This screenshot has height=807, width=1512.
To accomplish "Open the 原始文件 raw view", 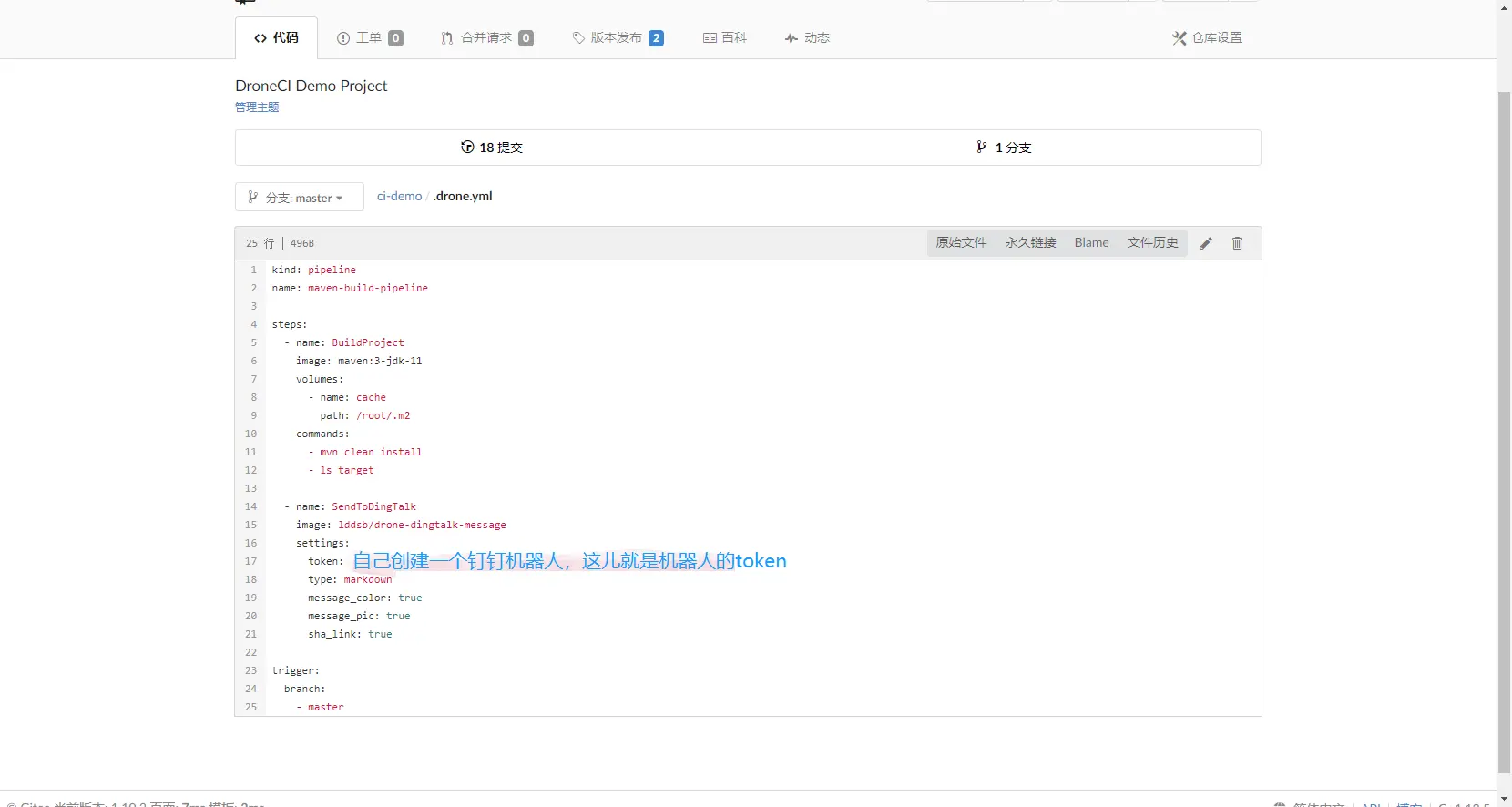I will (962, 243).
